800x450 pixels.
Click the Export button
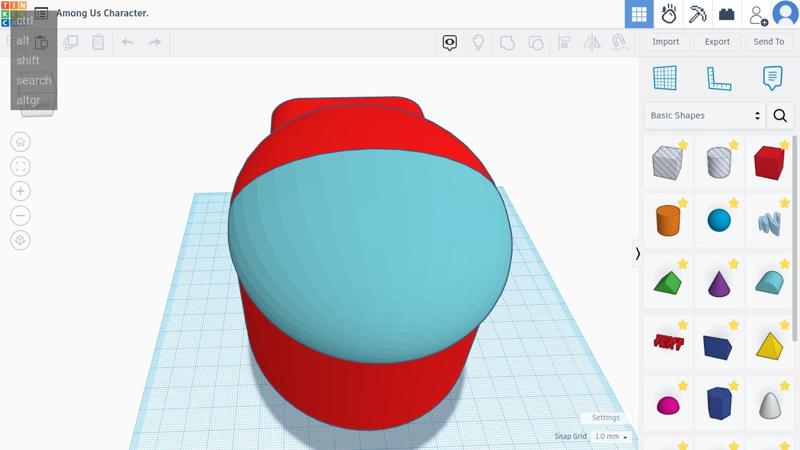point(717,42)
